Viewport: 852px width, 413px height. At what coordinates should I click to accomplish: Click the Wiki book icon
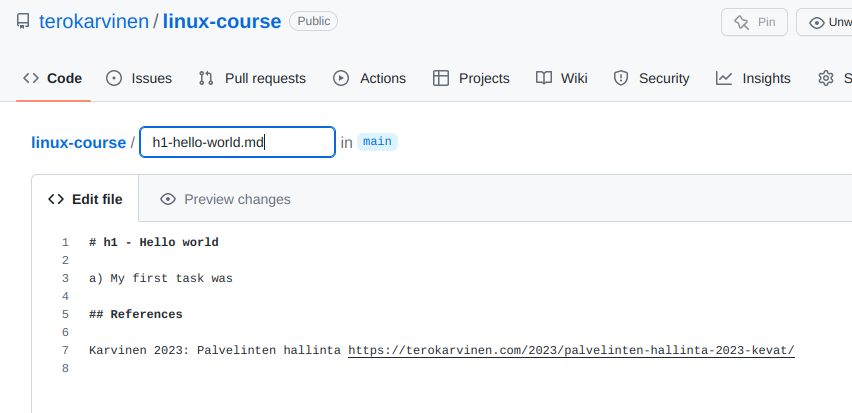pos(544,78)
